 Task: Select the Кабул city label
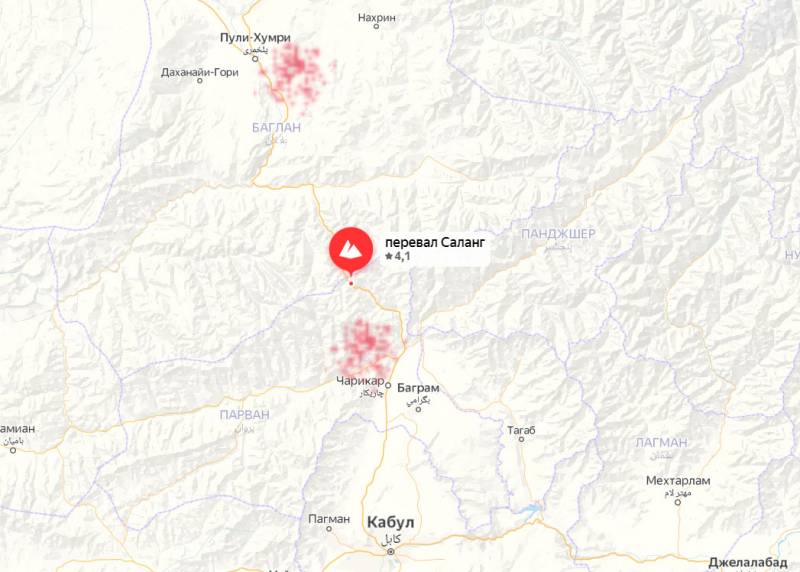coord(391,523)
